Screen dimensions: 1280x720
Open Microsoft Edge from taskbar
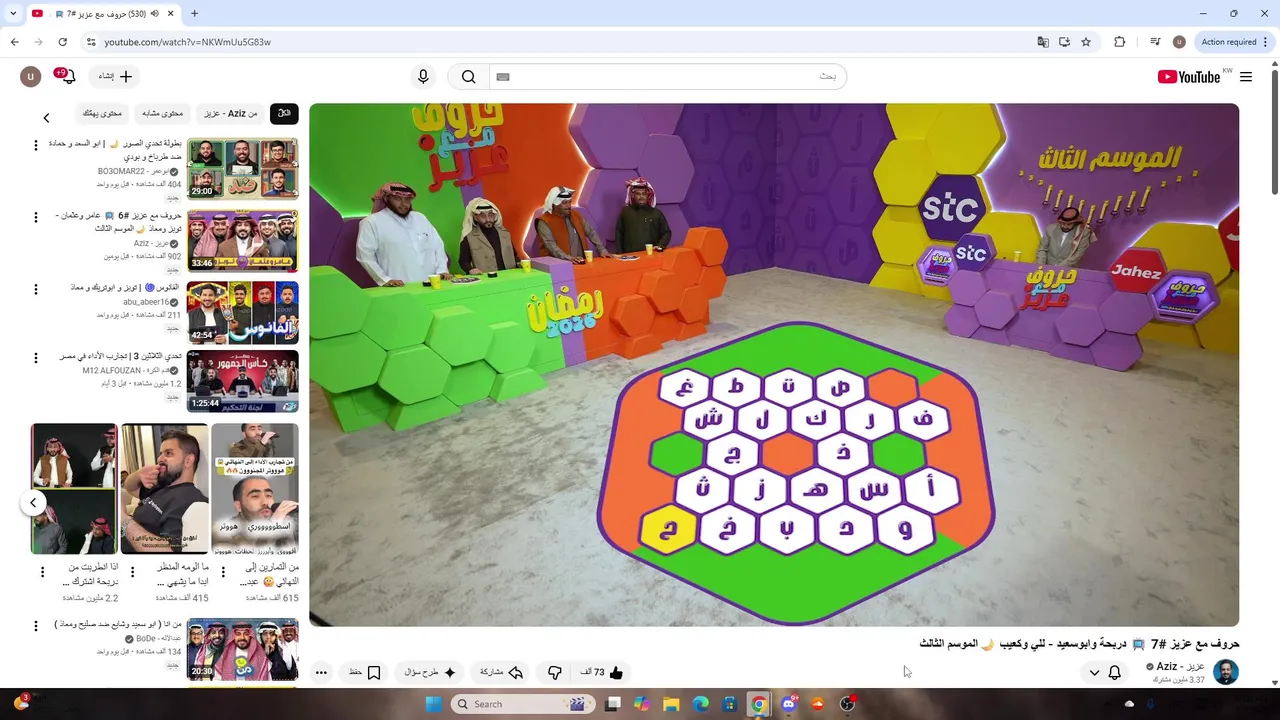(701, 704)
